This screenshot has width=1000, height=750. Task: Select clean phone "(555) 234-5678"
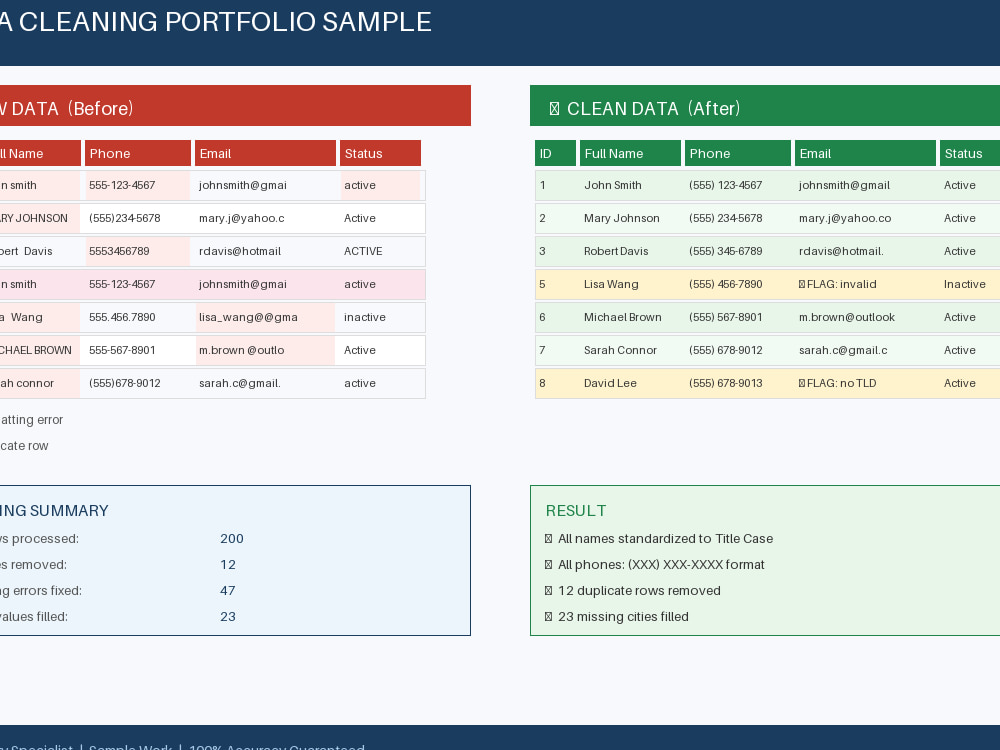725,218
